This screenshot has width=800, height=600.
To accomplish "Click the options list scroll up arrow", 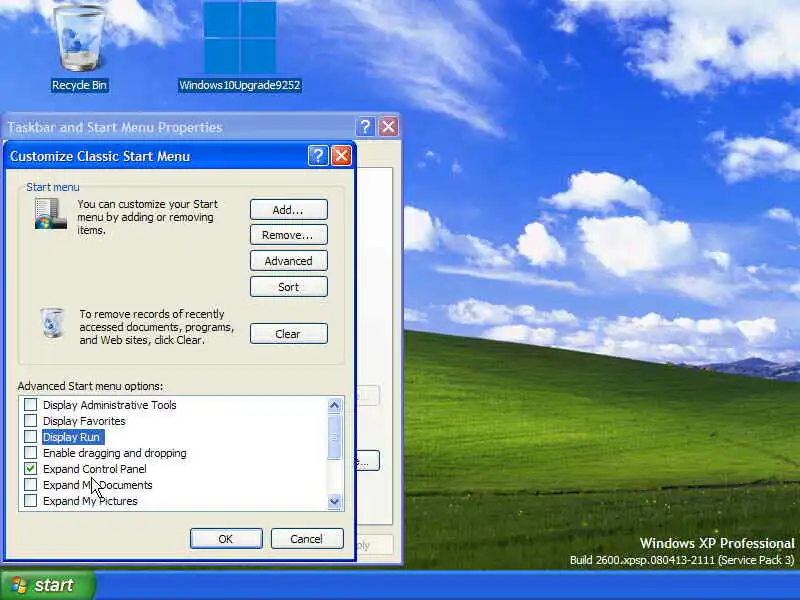I will point(334,406).
